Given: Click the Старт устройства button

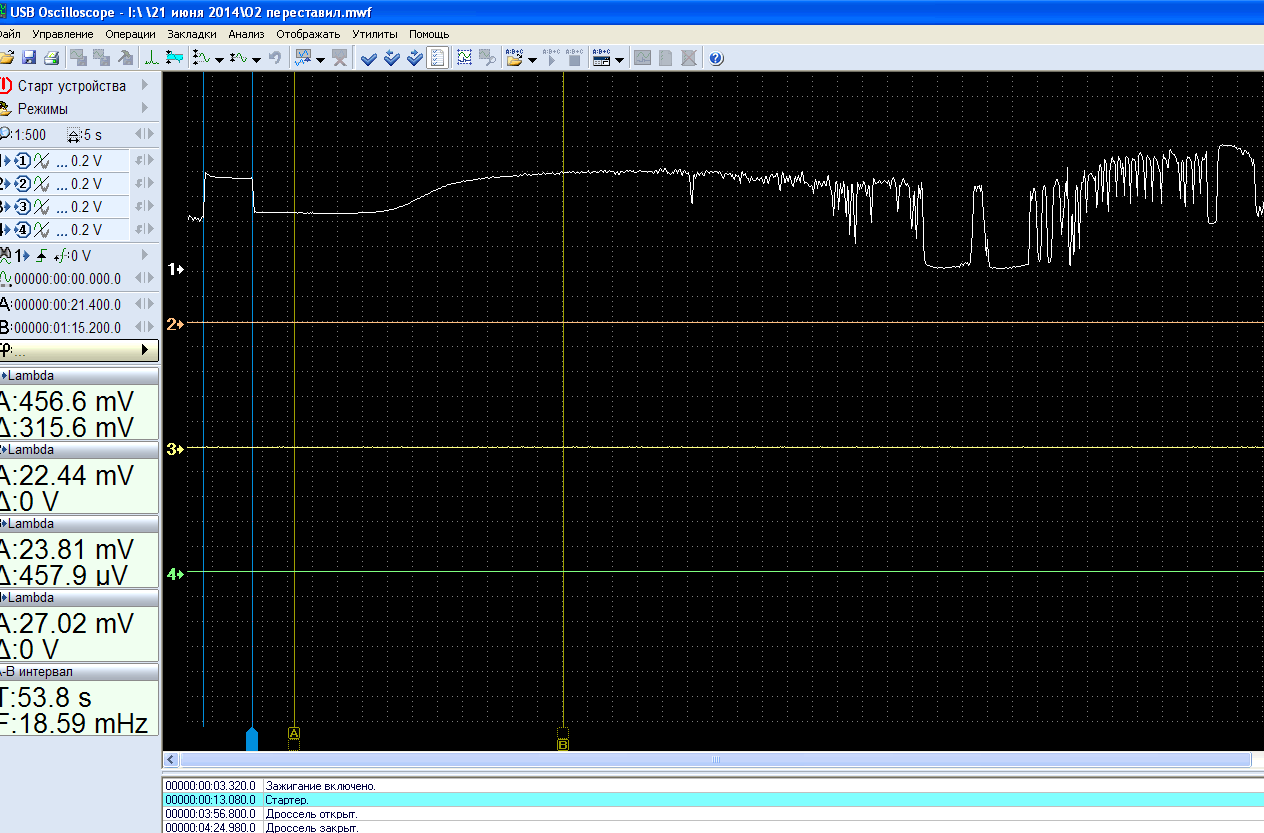Looking at the screenshot, I should [71, 86].
